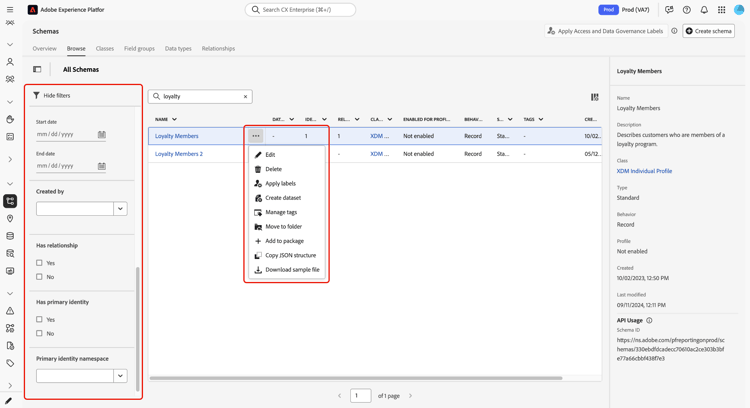Viewport: 750px width, 408px height.
Task: Check Yes under Has primary identity
Action: click(x=39, y=319)
